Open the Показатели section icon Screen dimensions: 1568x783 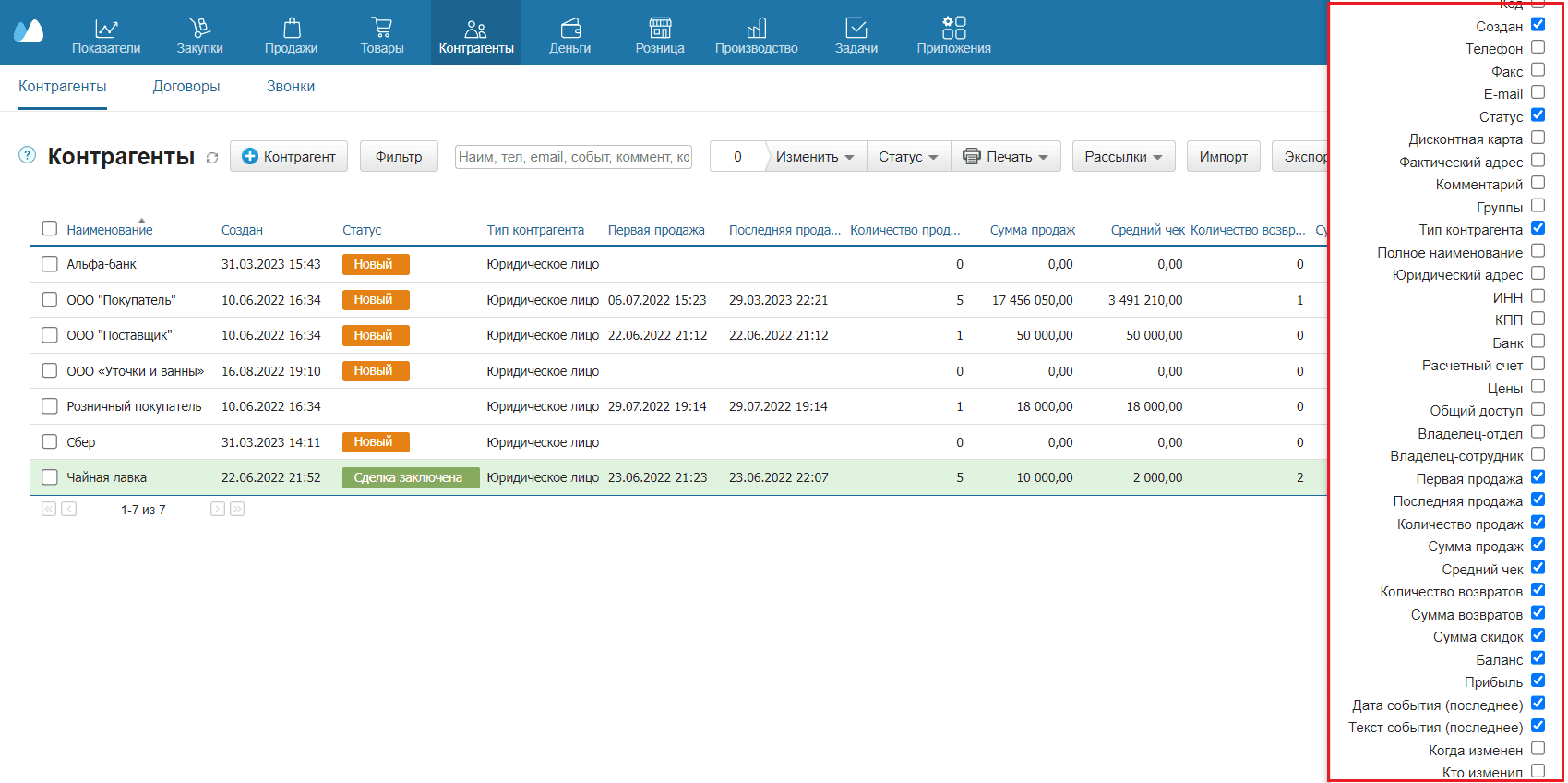click(x=106, y=28)
